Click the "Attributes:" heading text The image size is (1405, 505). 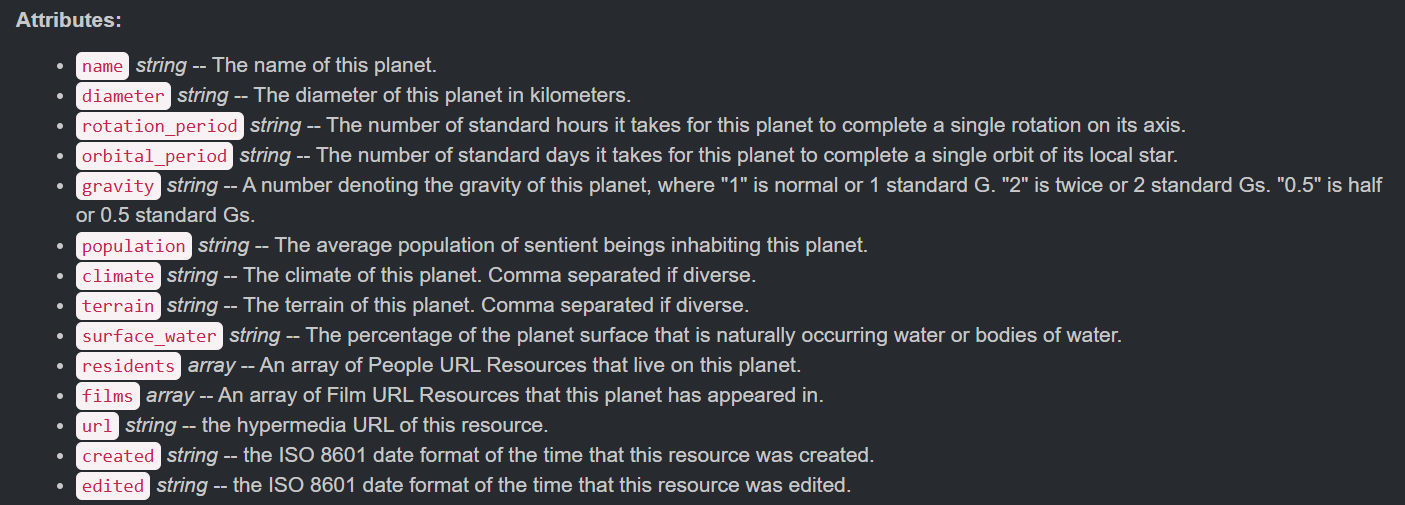(x=69, y=20)
